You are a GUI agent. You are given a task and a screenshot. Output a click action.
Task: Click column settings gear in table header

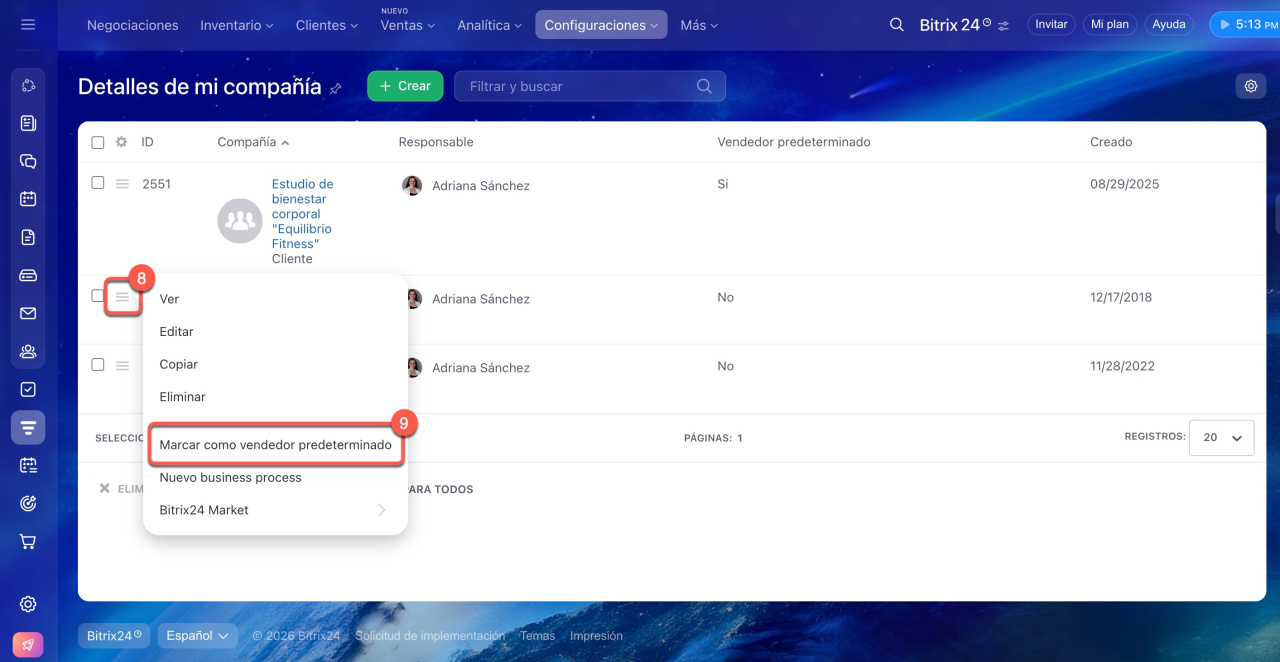(x=121, y=142)
